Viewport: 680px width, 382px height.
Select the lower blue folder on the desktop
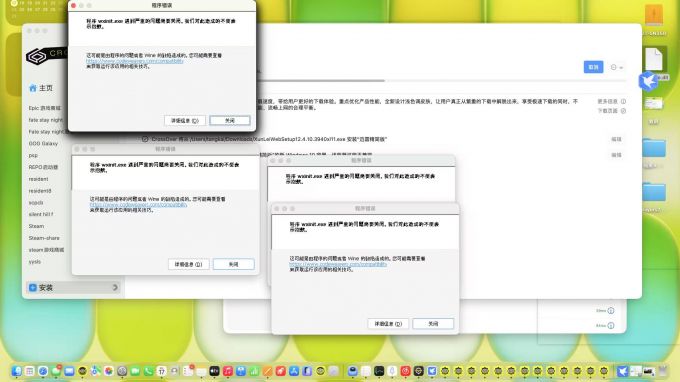coord(654,192)
